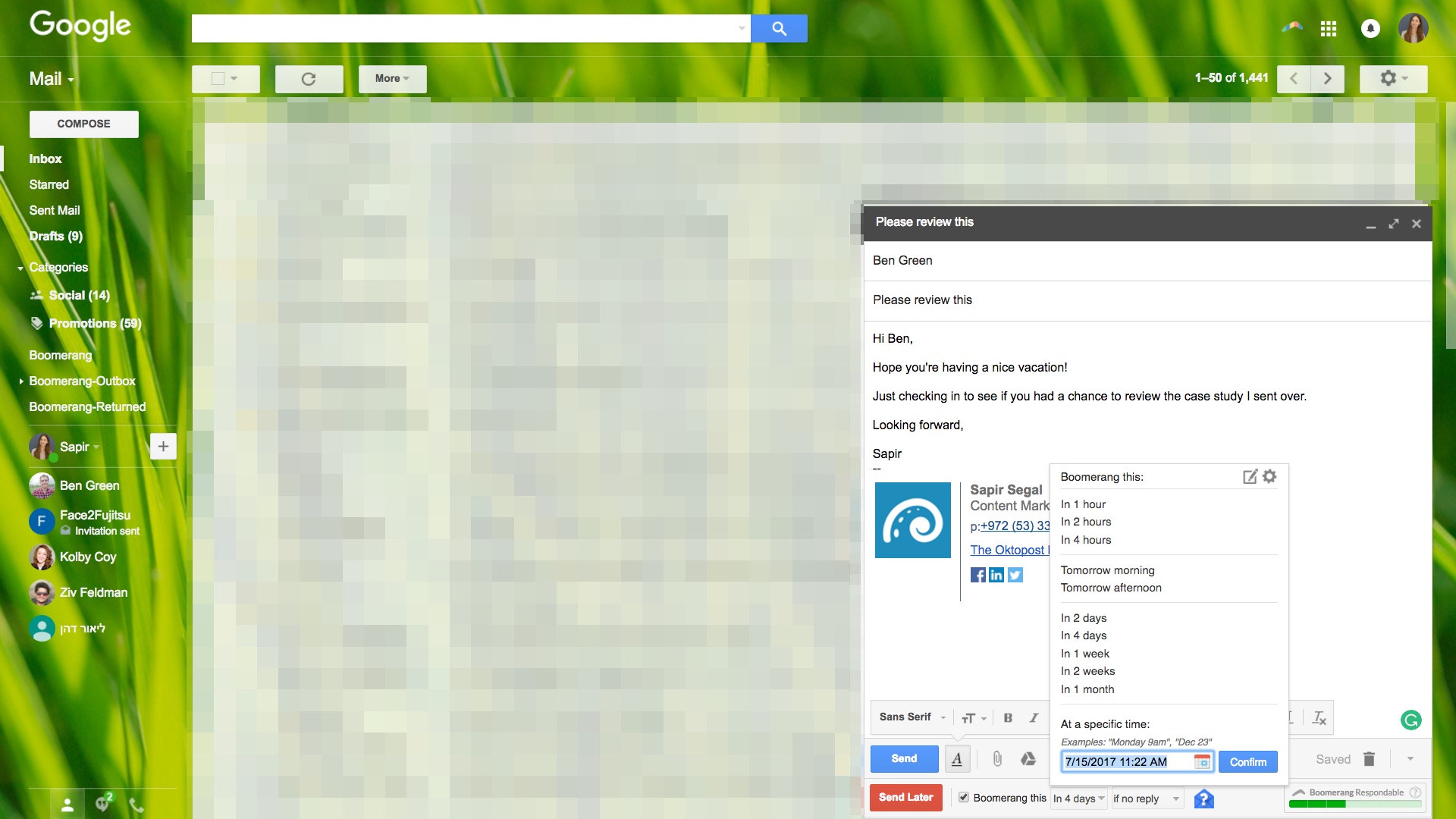The width and height of the screenshot is (1456, 819).
Task: Click the remove formatting icon
Action: pyautogui.click(x=1319, y=717)
